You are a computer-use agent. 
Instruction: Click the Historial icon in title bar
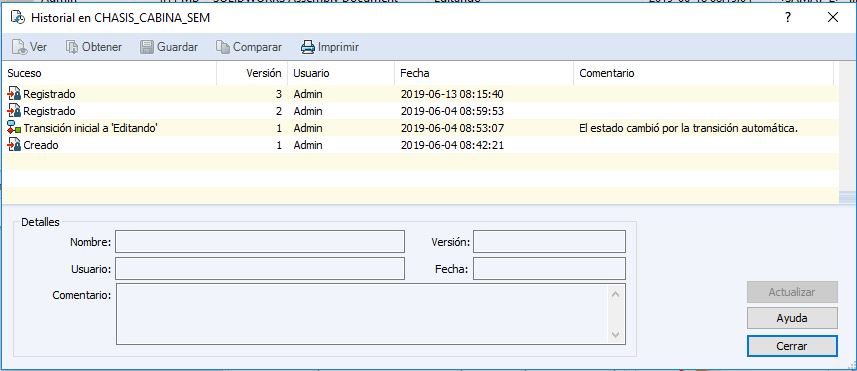[18, 17]
